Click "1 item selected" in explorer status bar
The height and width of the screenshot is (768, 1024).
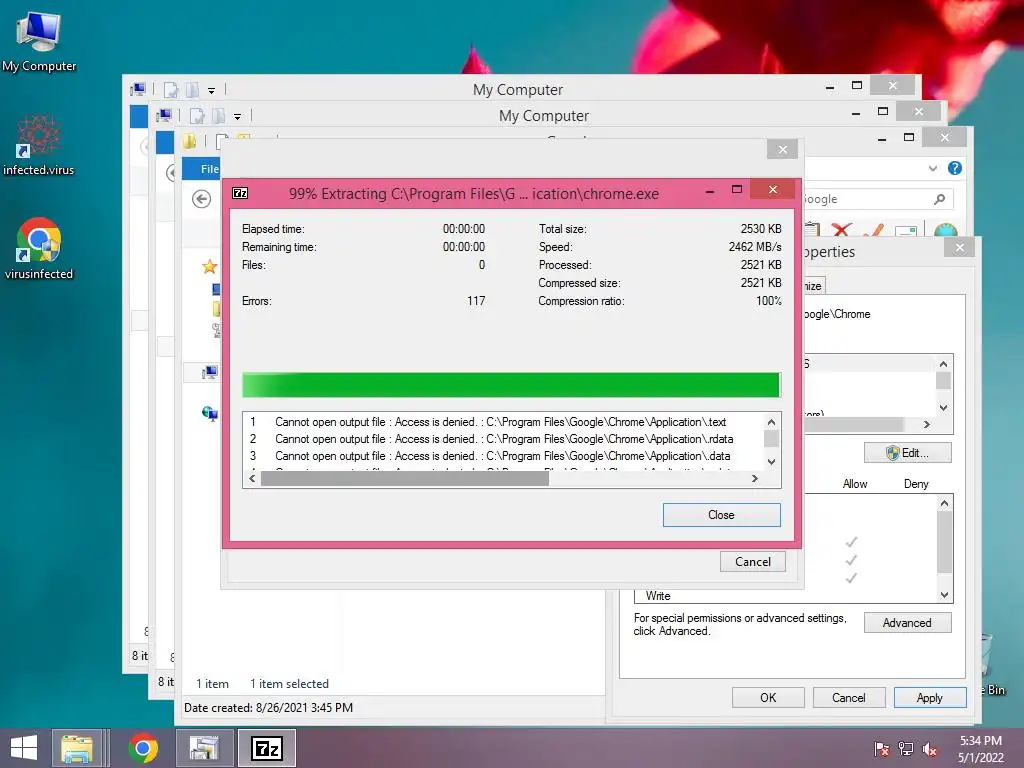289,684
